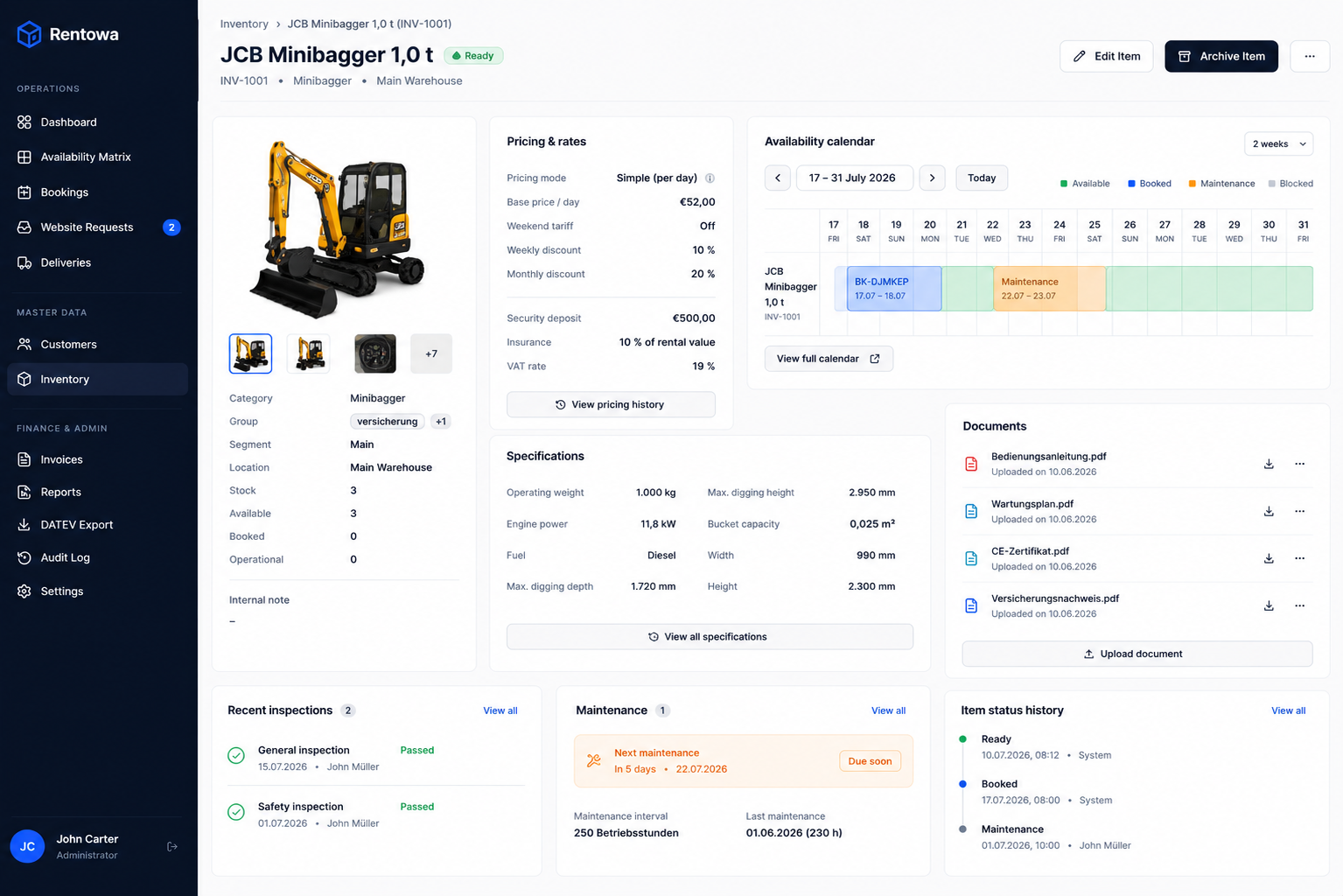Image resolution: width=1343 pixels, height=896 pixels.
Task: Open DATEV Export in the sidebar
Action: point(98,525)
